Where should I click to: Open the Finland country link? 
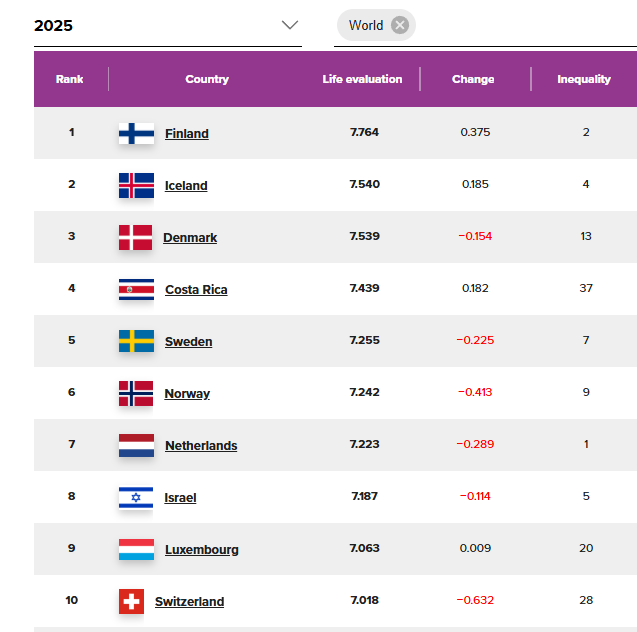click(187, 134)
